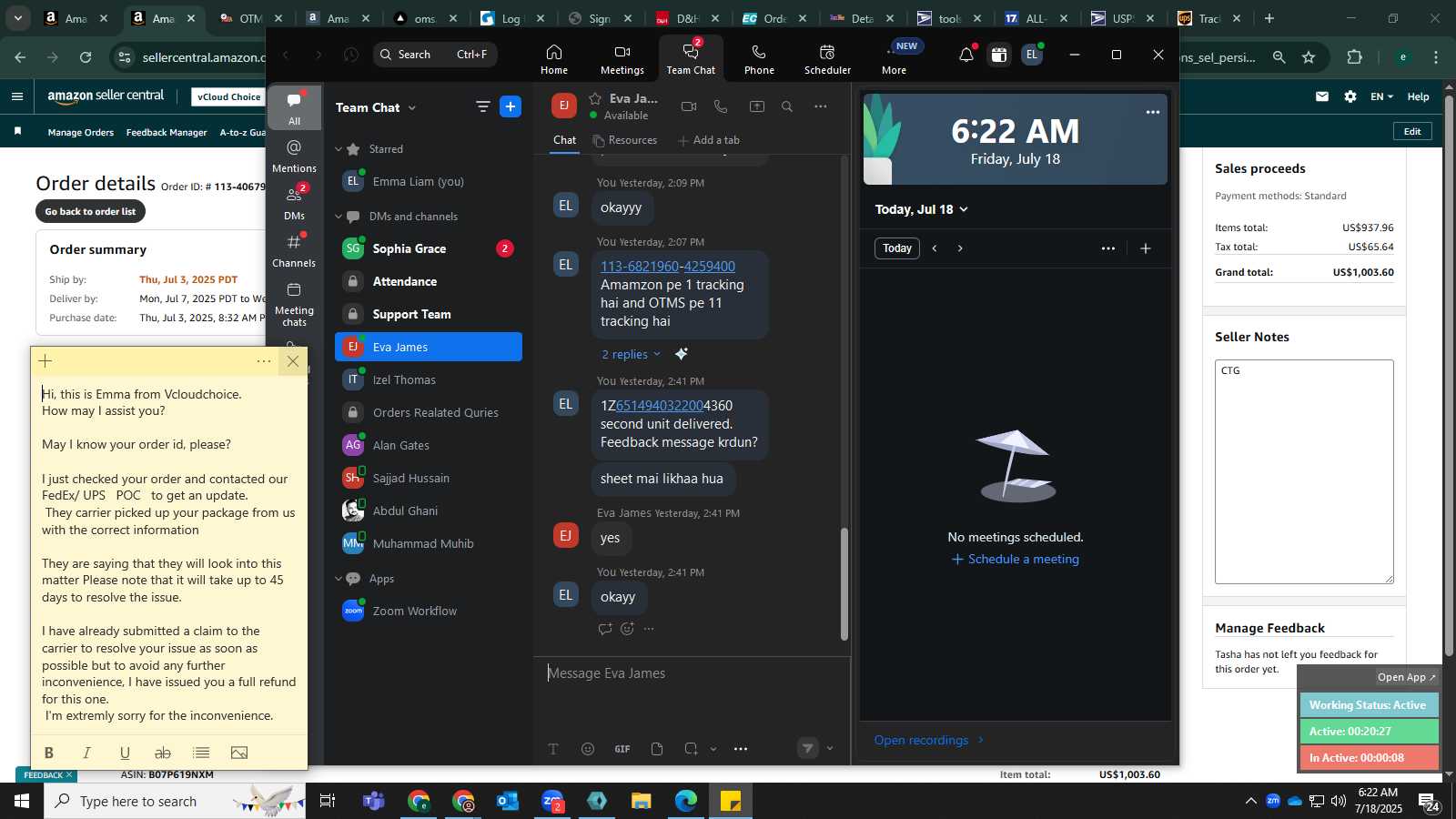
Task: Toggle strikethrough in sticky note
Action: (163, 753)
